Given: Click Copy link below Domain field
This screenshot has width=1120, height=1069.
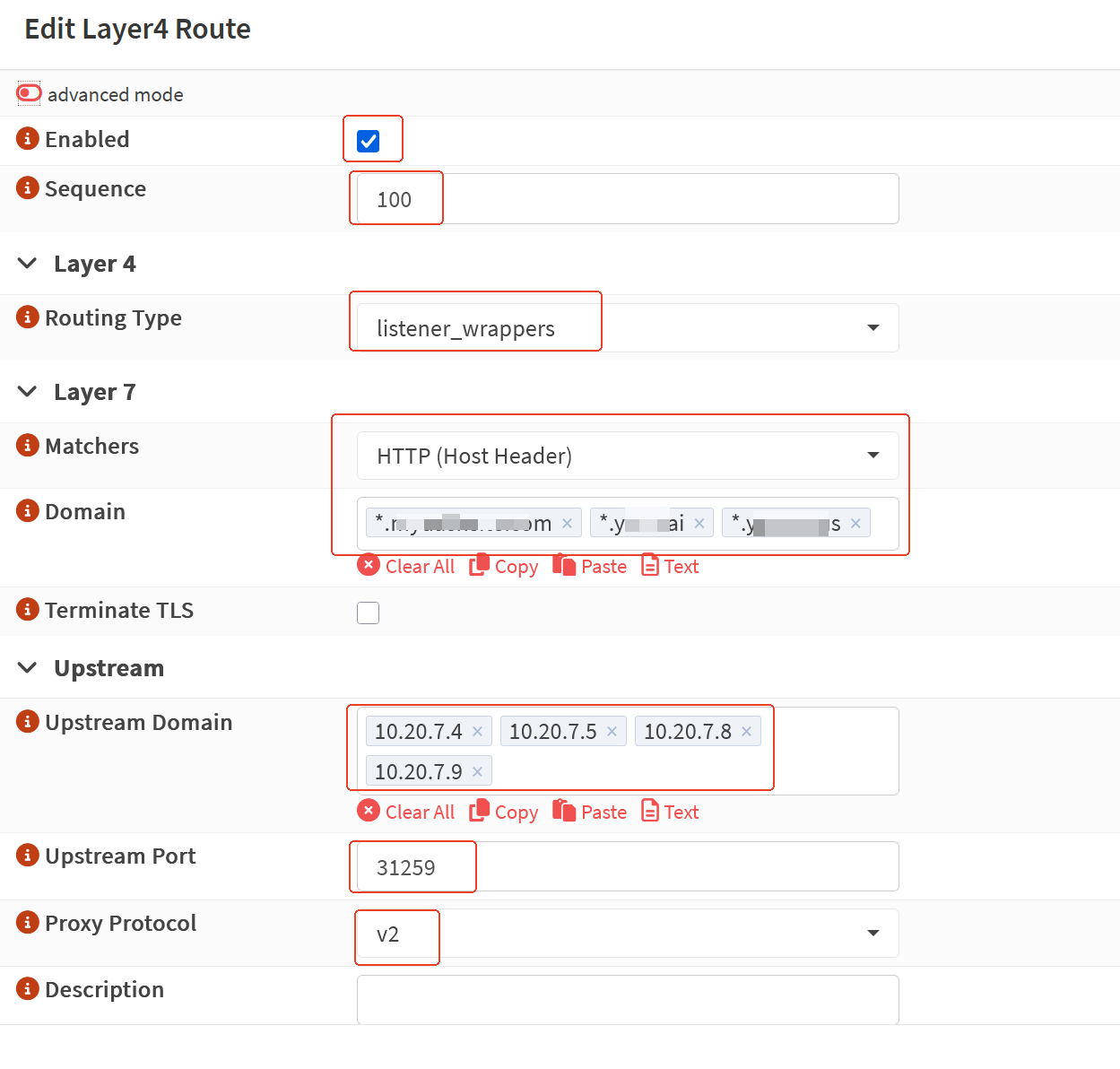Looking at the screenshot, I should [x=504, y=566].
